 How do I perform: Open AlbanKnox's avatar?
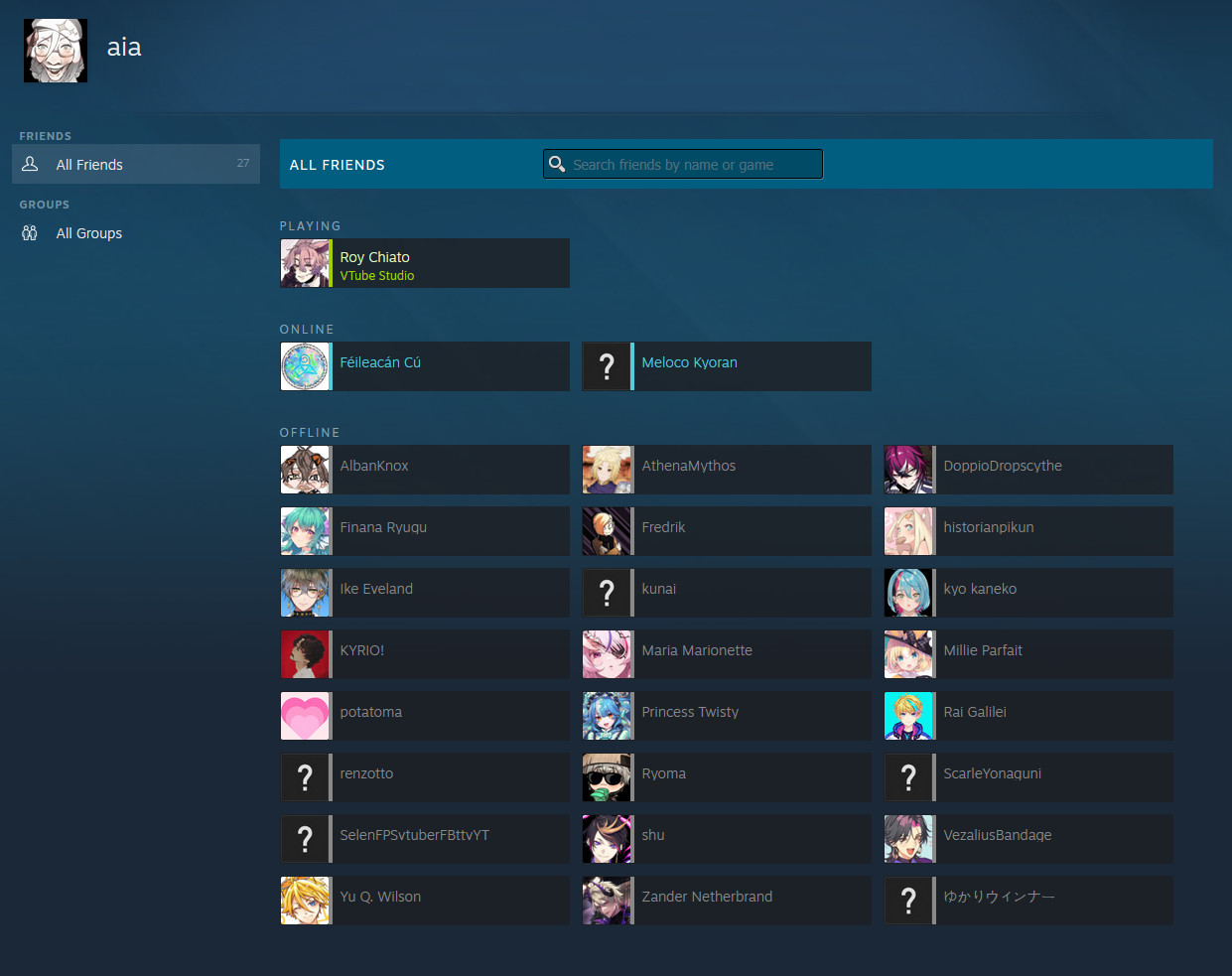305,470
